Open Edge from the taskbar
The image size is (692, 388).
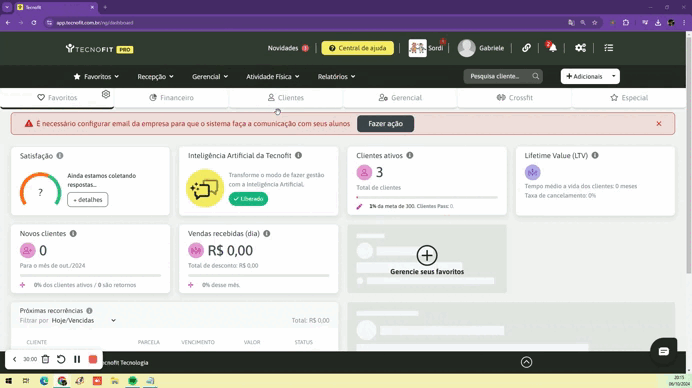tap(44, 381)
